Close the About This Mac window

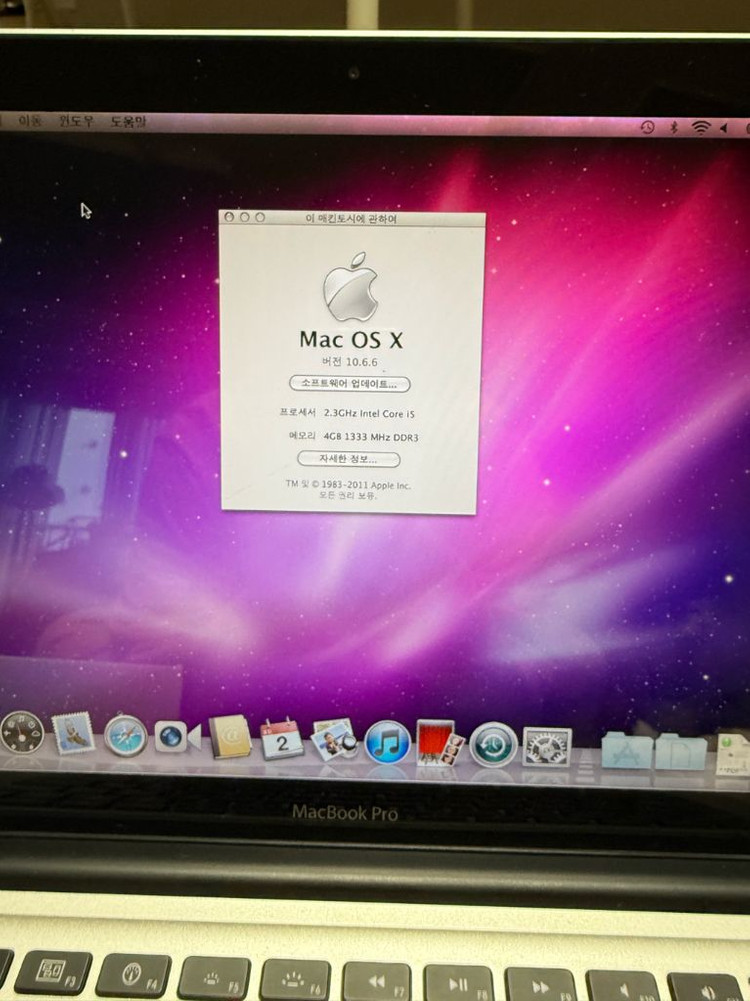[229, 217]
